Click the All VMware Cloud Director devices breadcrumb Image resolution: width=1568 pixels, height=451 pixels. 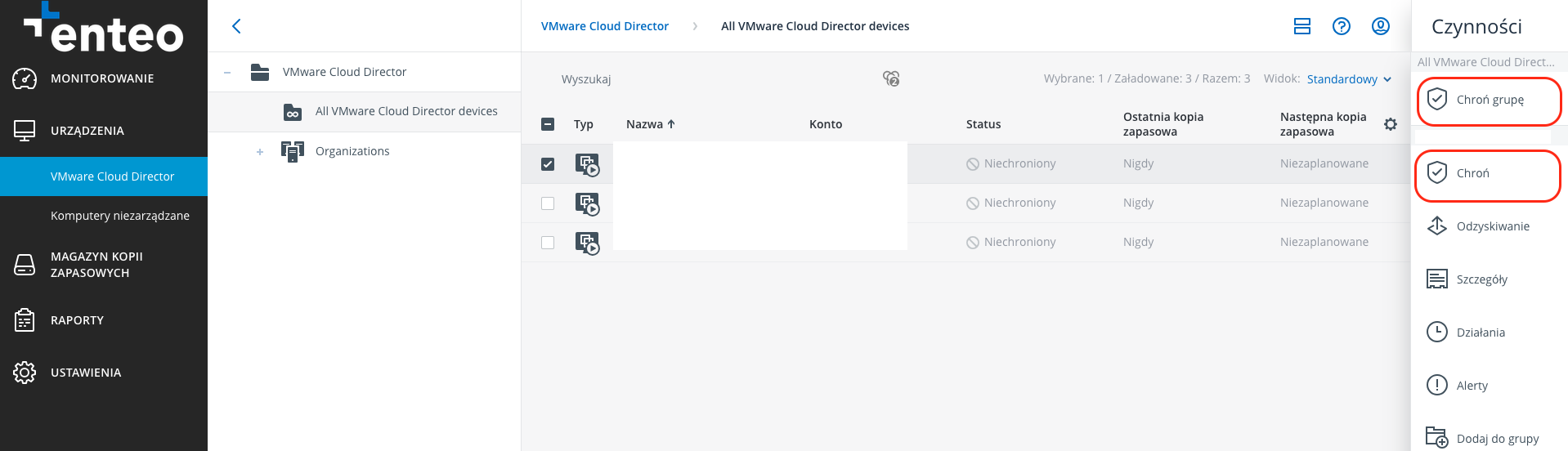click(815, 26)
